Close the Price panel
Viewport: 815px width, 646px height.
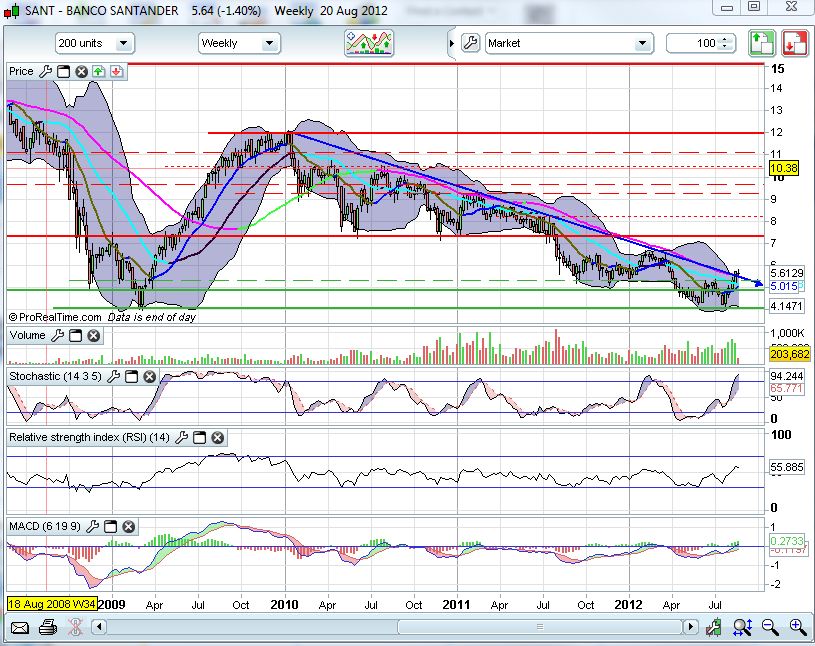[81, 72]
